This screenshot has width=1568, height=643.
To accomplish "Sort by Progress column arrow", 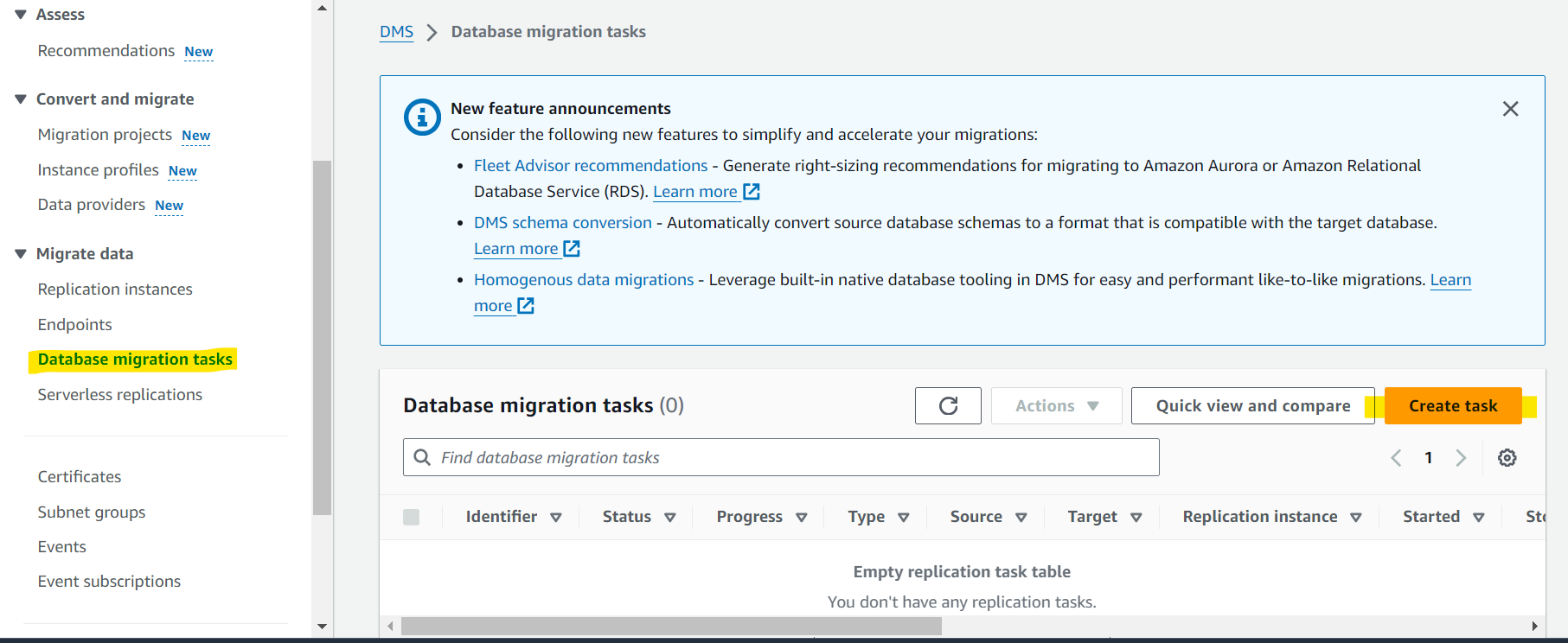I will (802, 518).
